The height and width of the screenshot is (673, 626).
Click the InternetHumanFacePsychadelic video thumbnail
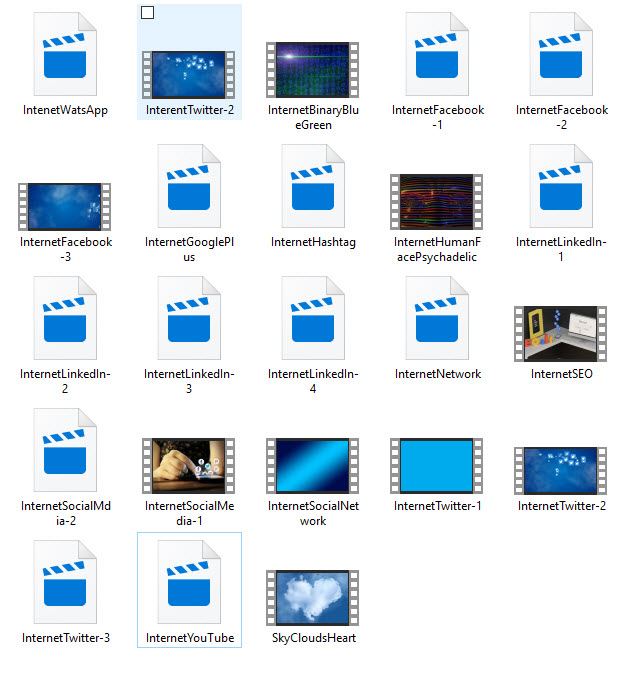coord(437,201)
